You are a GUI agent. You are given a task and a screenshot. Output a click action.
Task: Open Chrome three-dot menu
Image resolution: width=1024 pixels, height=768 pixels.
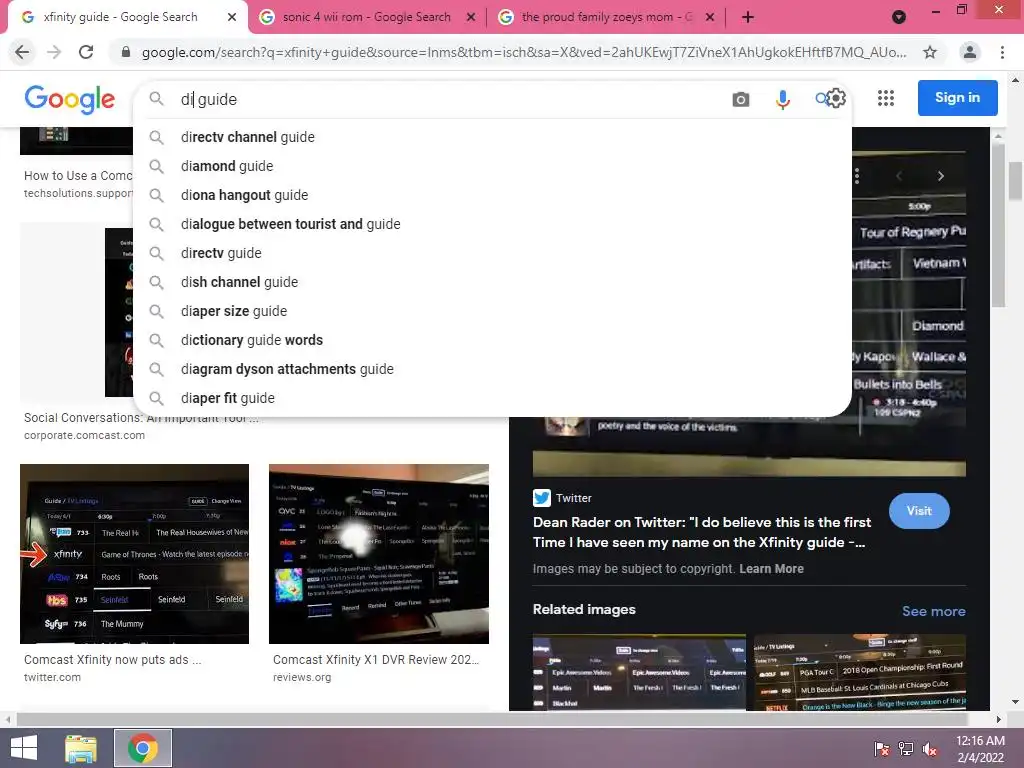point(1002,52)
